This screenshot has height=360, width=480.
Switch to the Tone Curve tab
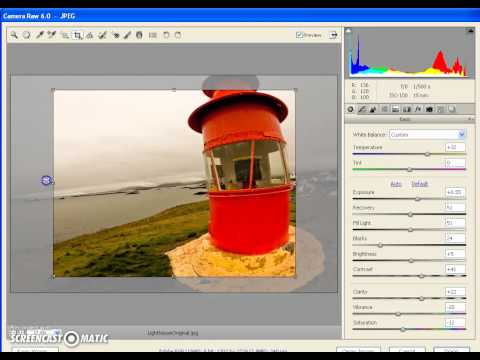(362, 109)
